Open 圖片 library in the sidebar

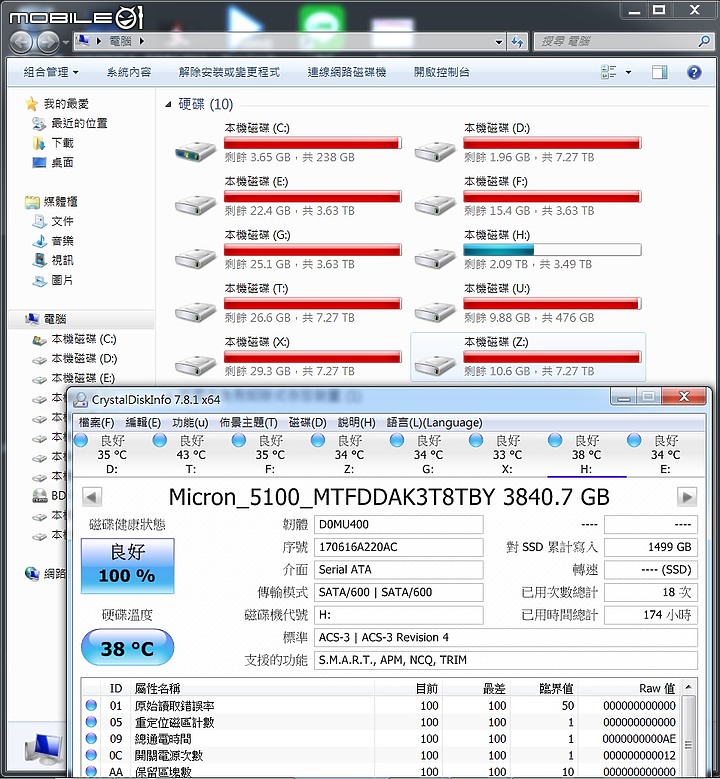(x=62, y=280)
